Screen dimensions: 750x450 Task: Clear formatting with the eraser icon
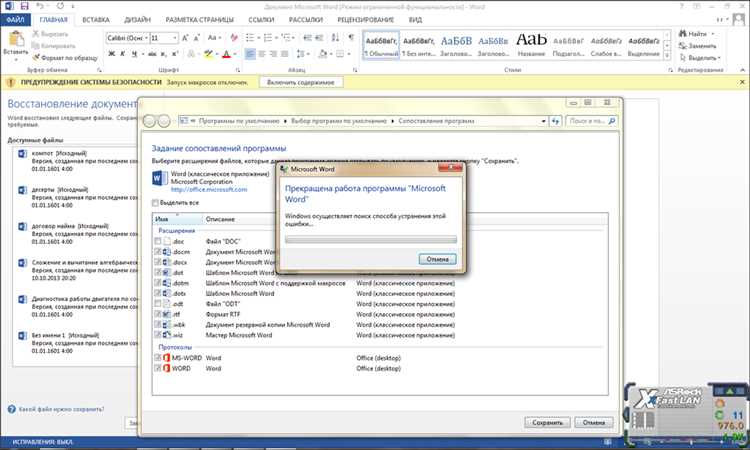(x=234, y=38)
